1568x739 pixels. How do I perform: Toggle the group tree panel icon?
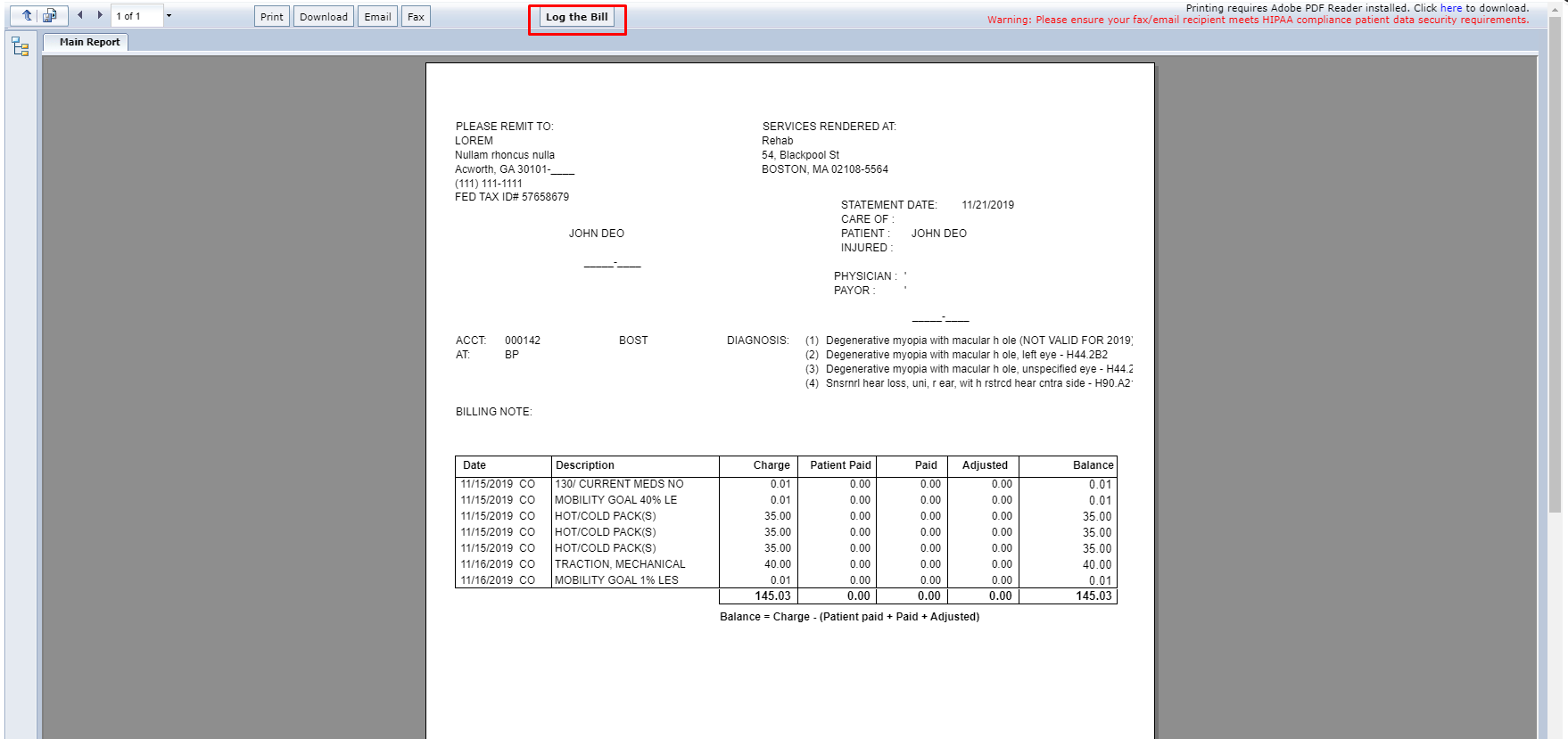coord(20,46)
